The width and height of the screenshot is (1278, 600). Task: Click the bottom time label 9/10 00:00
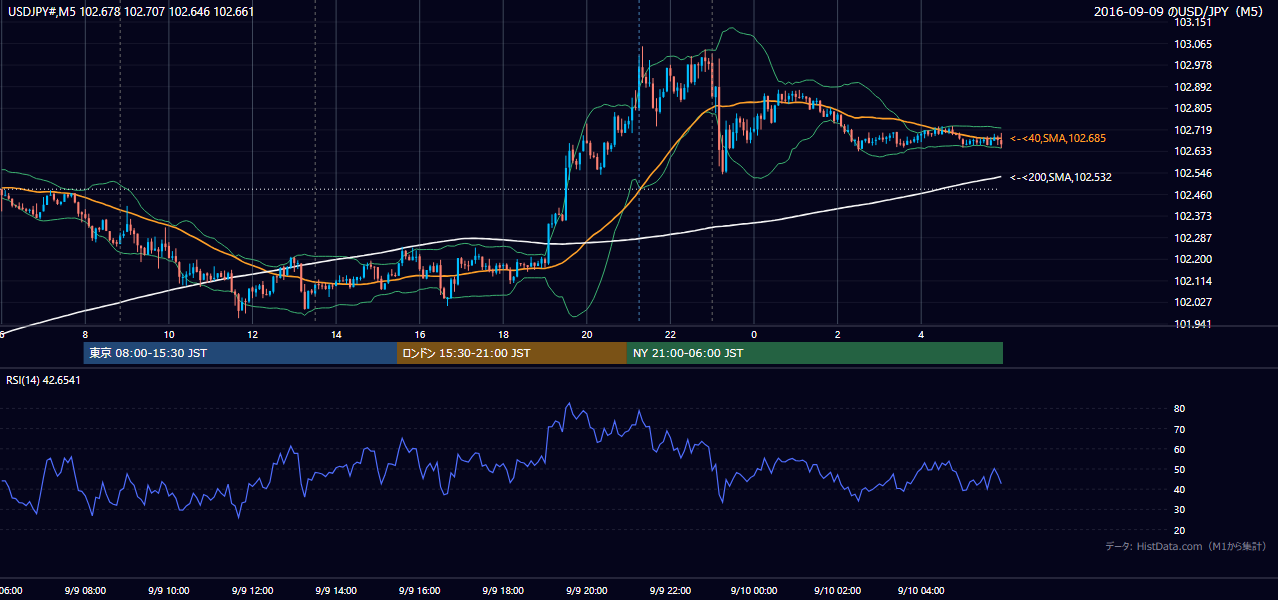[754, 591]
